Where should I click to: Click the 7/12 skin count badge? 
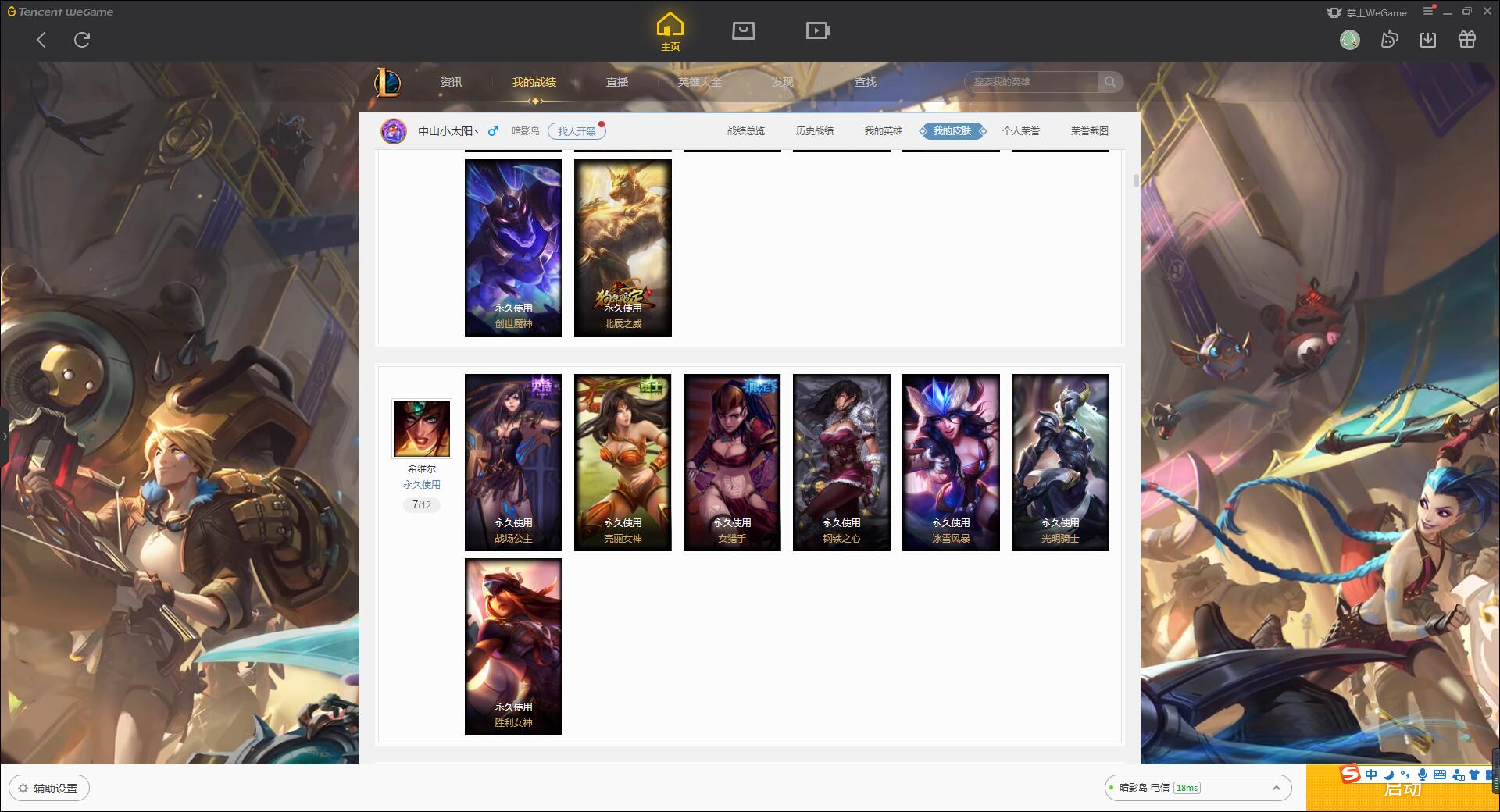tap(422, 505)
